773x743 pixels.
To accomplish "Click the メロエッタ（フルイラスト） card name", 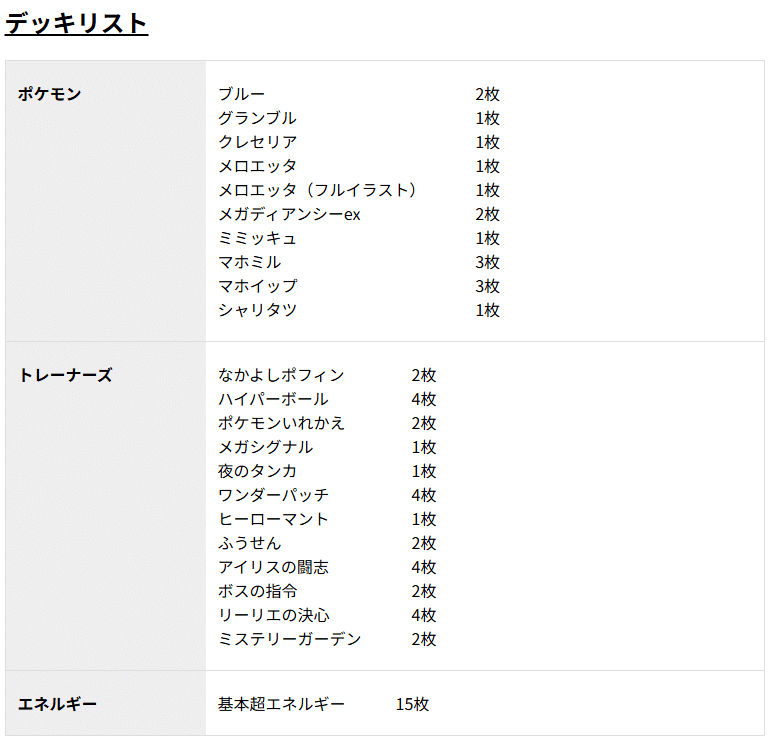I will coord(317,190).
